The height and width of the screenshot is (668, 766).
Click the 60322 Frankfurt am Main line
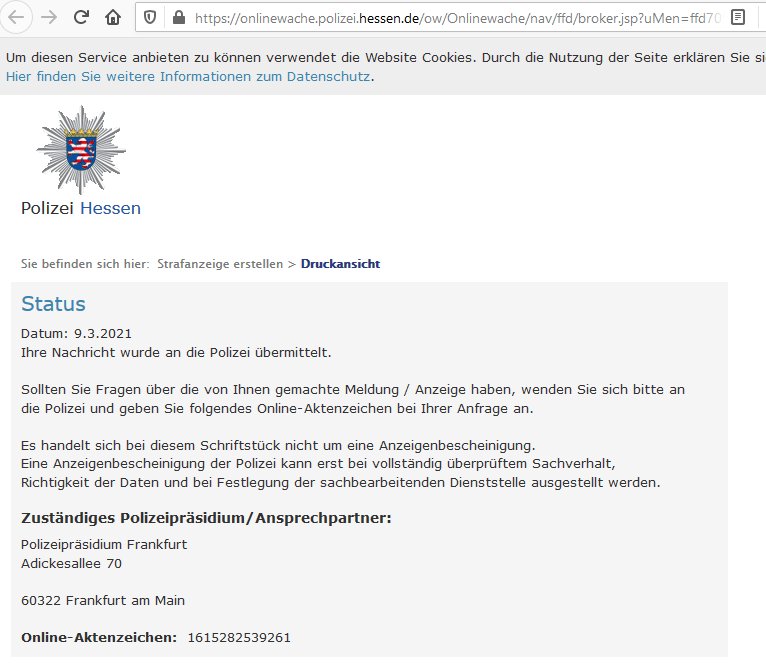tap(103, 600)
